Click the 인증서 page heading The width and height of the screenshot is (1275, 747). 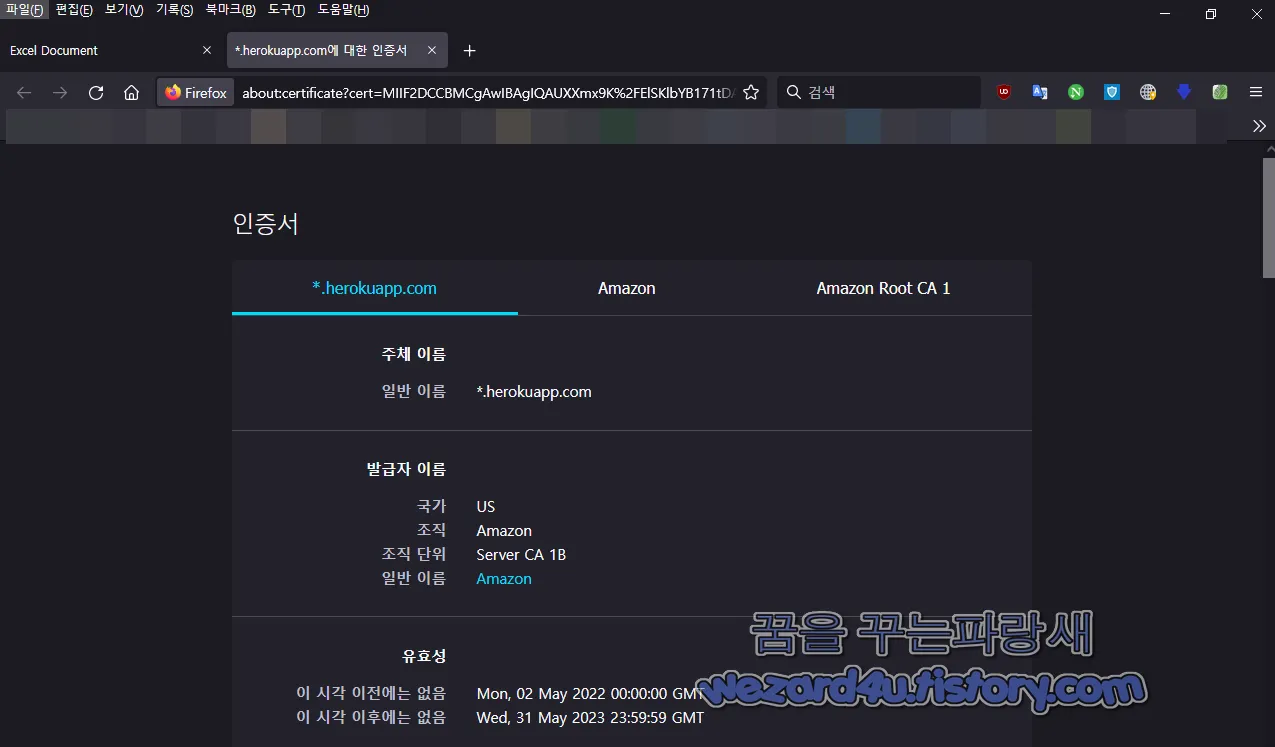click(x=266, y=224)
